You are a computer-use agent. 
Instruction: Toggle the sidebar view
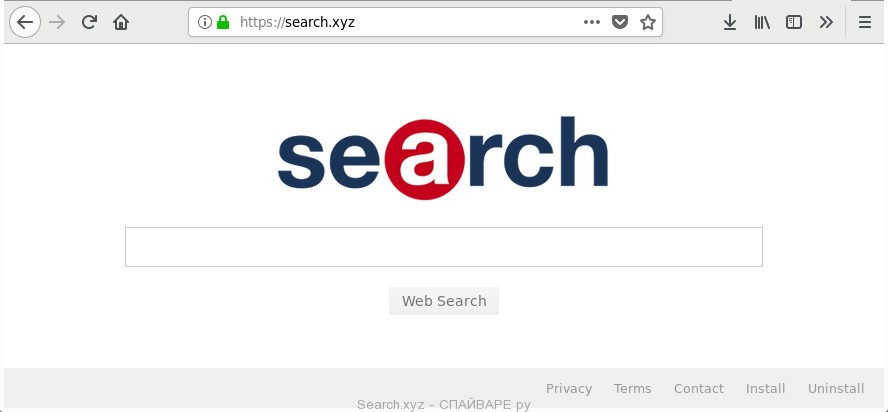[x=794, y=22]
